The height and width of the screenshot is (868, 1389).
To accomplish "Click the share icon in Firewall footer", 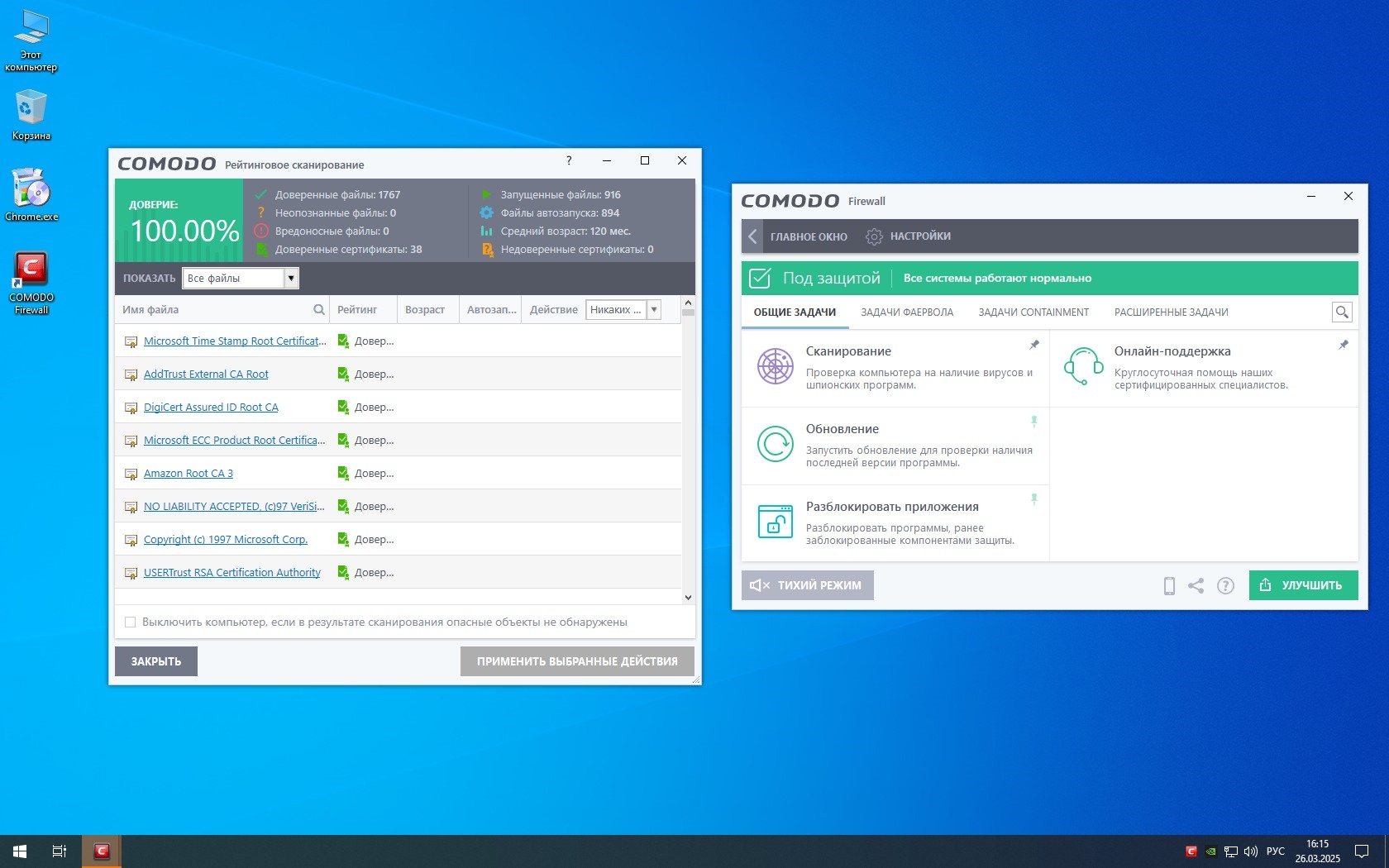I will (1196, 585).
